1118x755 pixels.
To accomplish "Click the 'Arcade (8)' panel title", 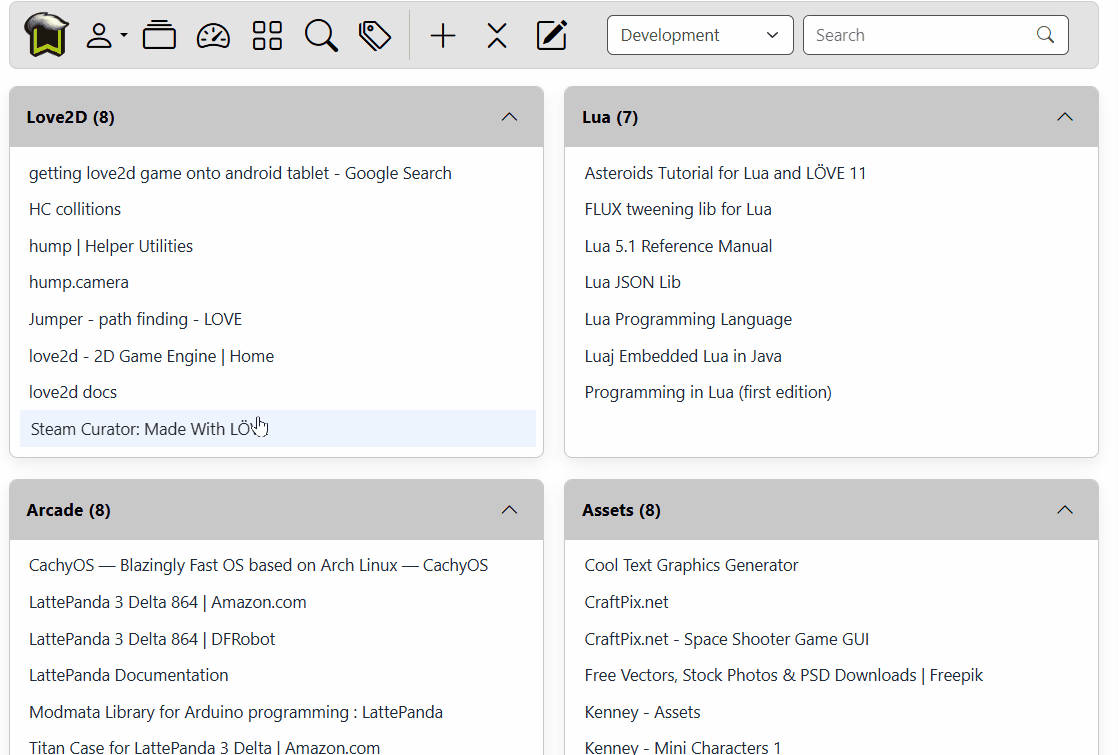I will 68,510.
